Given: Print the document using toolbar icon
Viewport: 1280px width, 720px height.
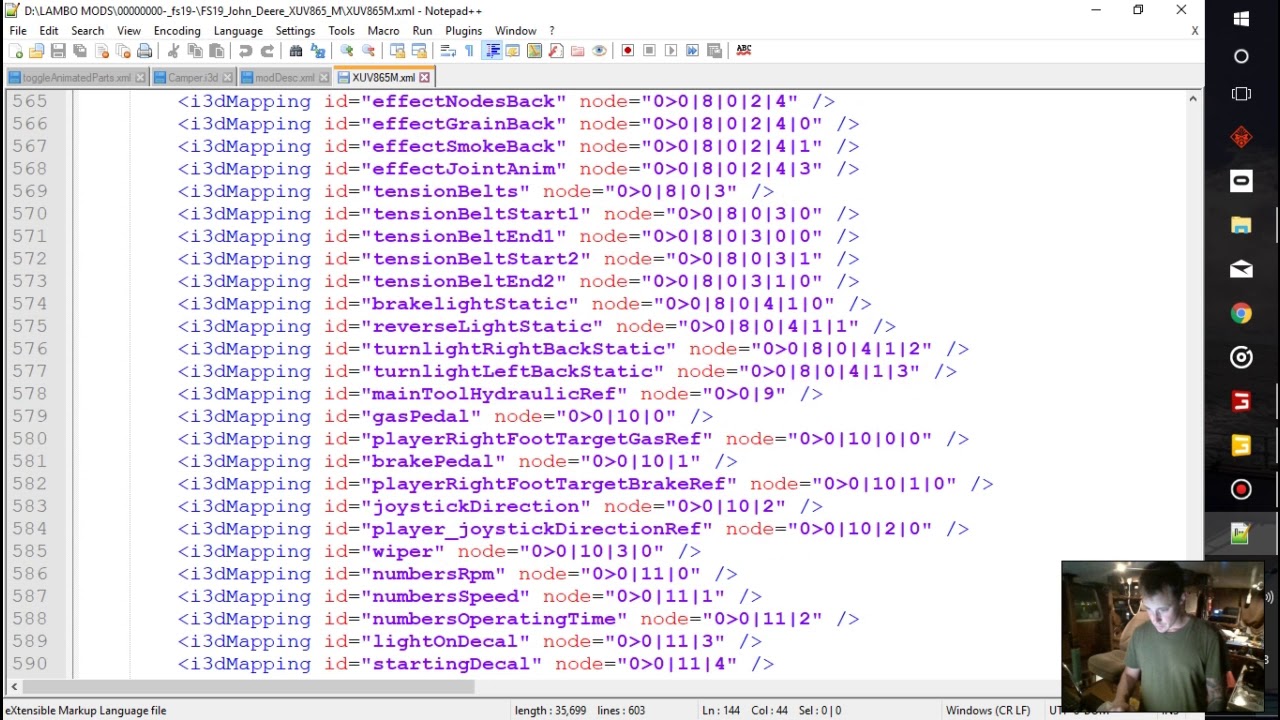Looking at the screenshot, I should tap(144, 50).
